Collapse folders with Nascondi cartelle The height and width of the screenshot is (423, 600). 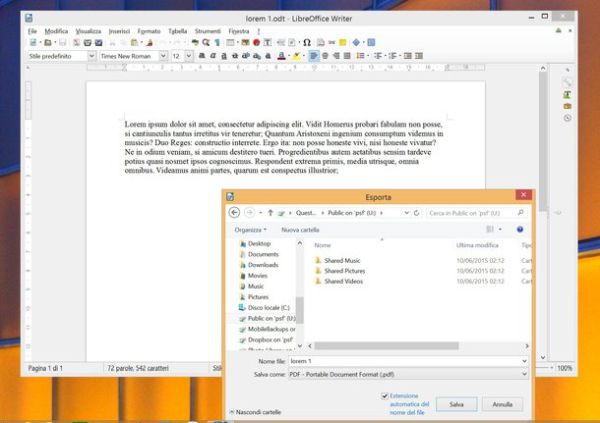tap(257, 411)
